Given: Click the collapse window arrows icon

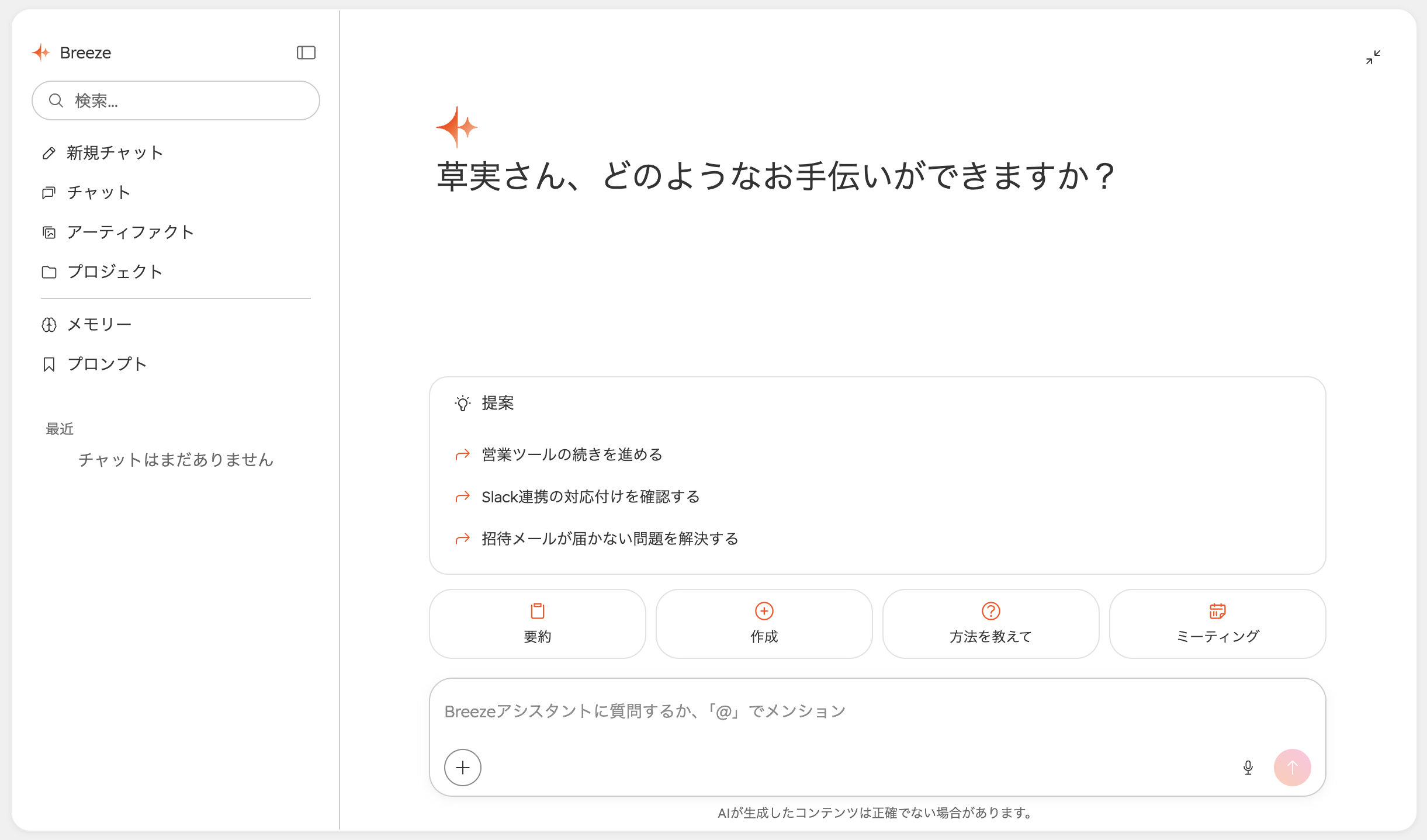Looking at the screenshot, I should coord(1373,57).
